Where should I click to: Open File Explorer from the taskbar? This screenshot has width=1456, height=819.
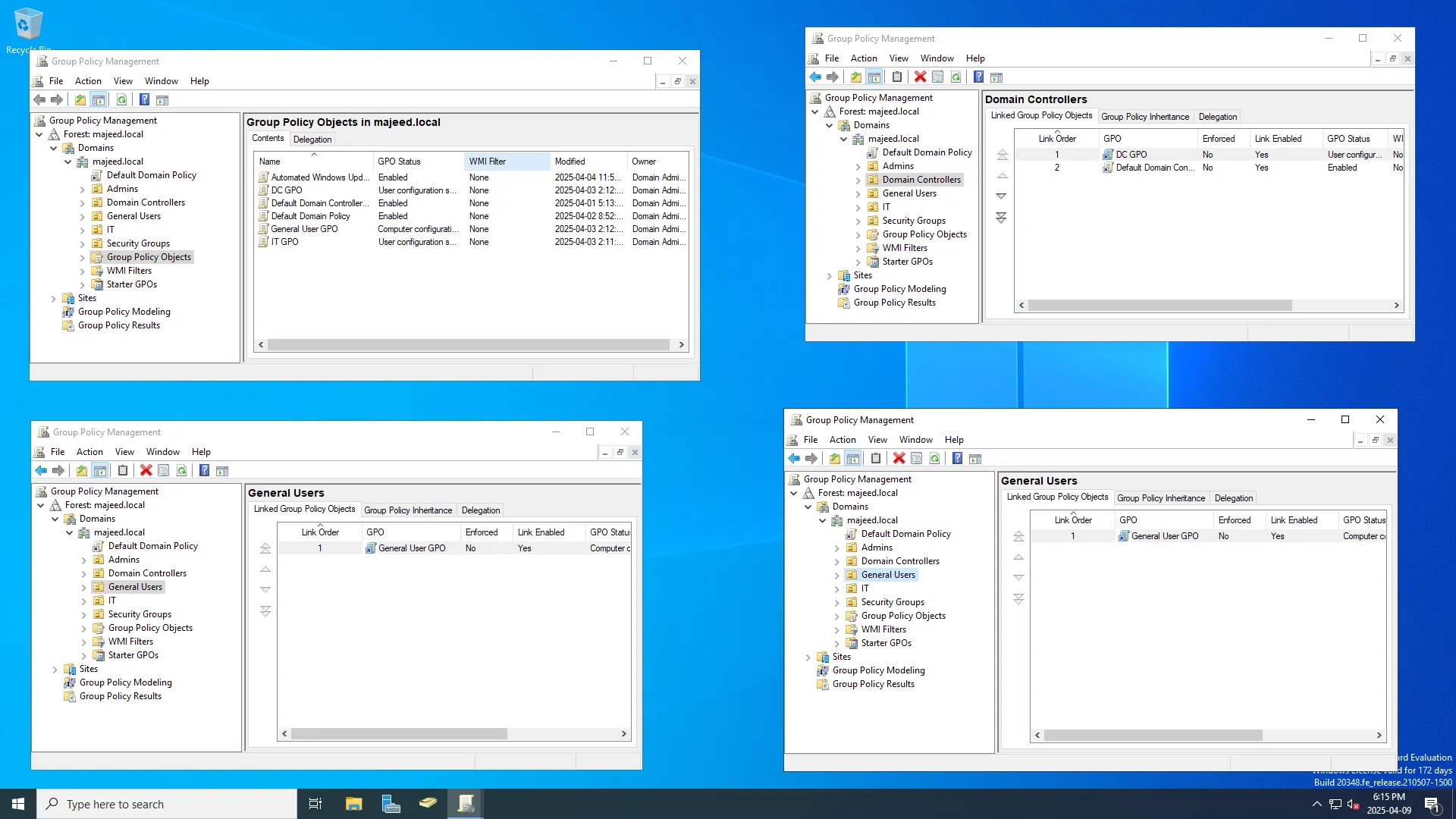click(x=353, y=804)
